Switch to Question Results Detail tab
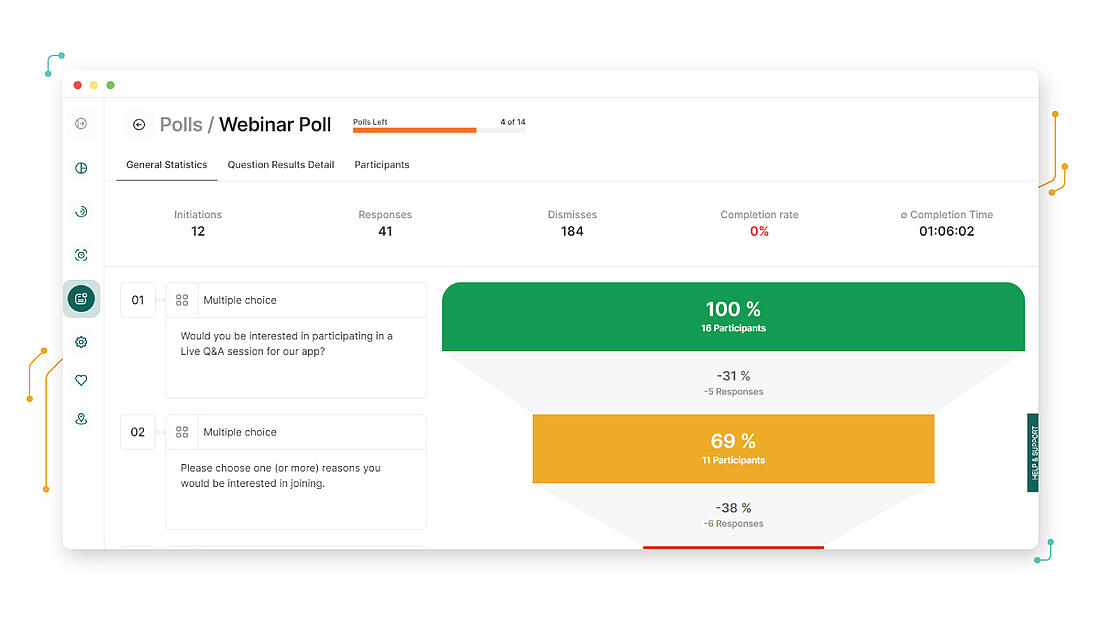This screenshot has height=619, width=1100. pyautogui.click(x=281, y=165)
